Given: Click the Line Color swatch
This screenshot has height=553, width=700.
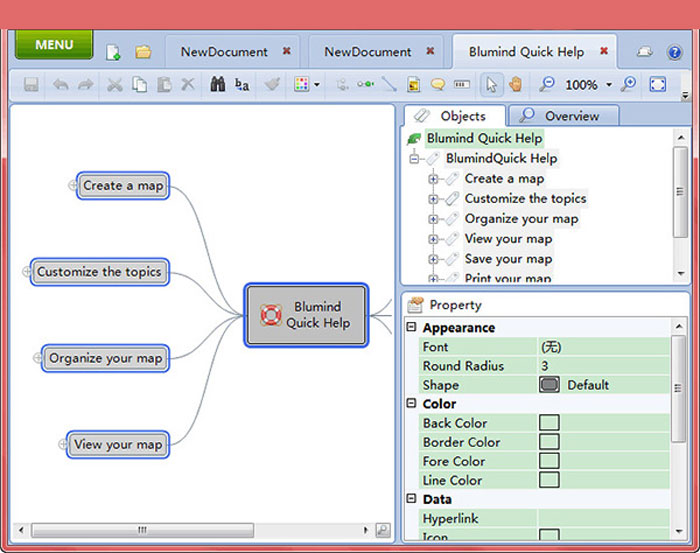Looking at the screenshot, I should click(549, 480).
